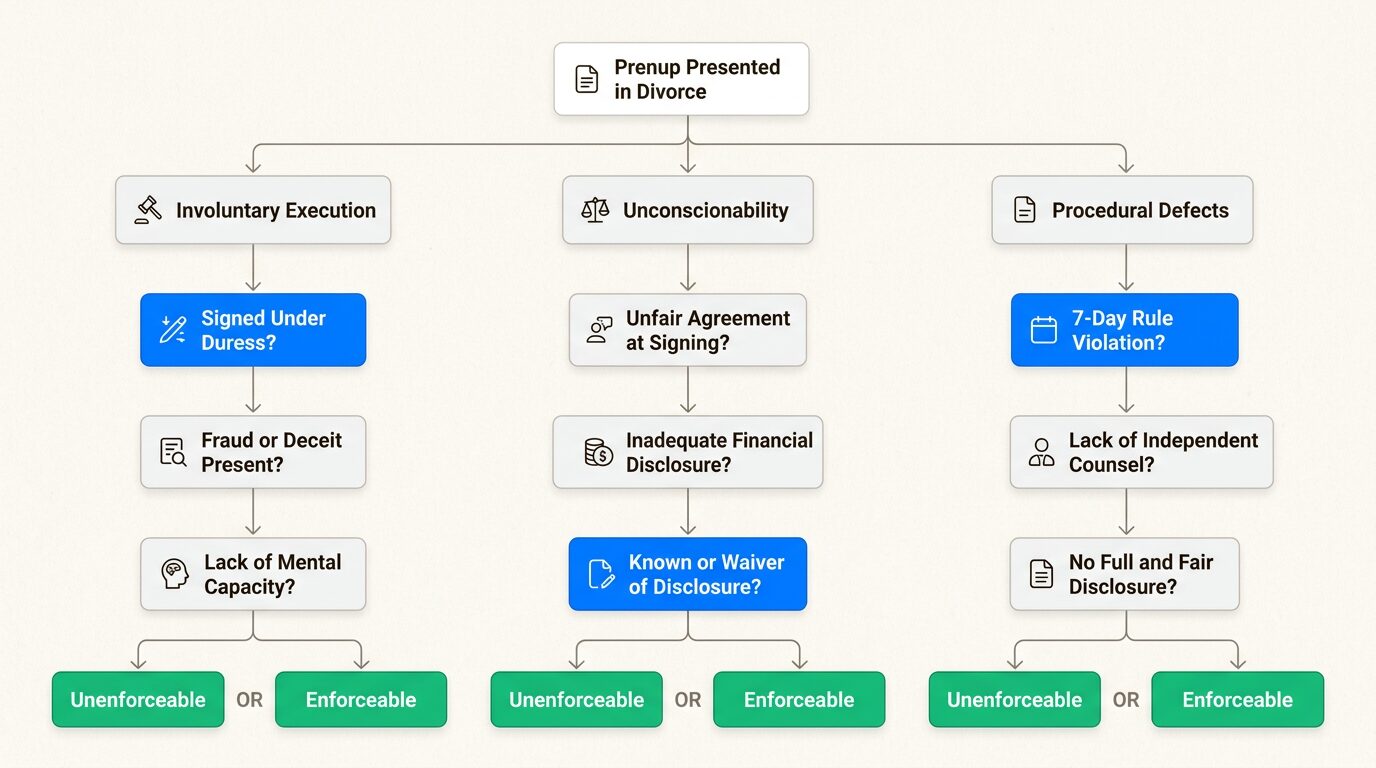Select the document icon in Prenup Presented node
This screenshot has width=1376, height=768.
(587, 79)
